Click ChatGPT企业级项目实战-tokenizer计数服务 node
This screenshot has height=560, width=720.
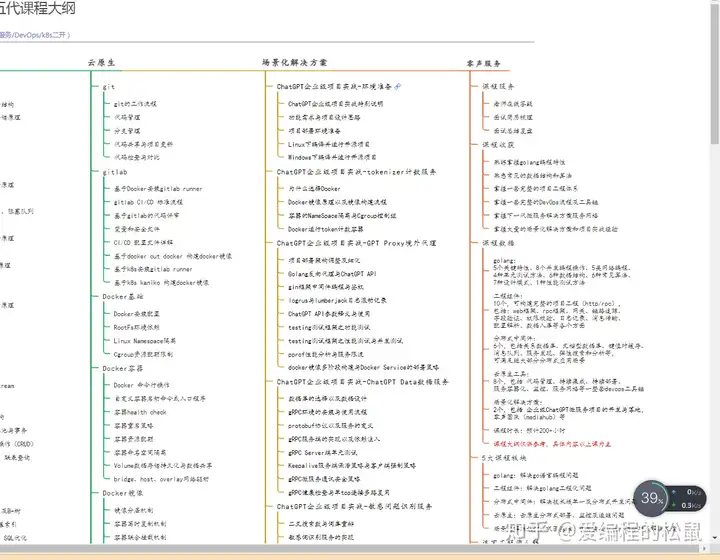(x=356, y=172)
